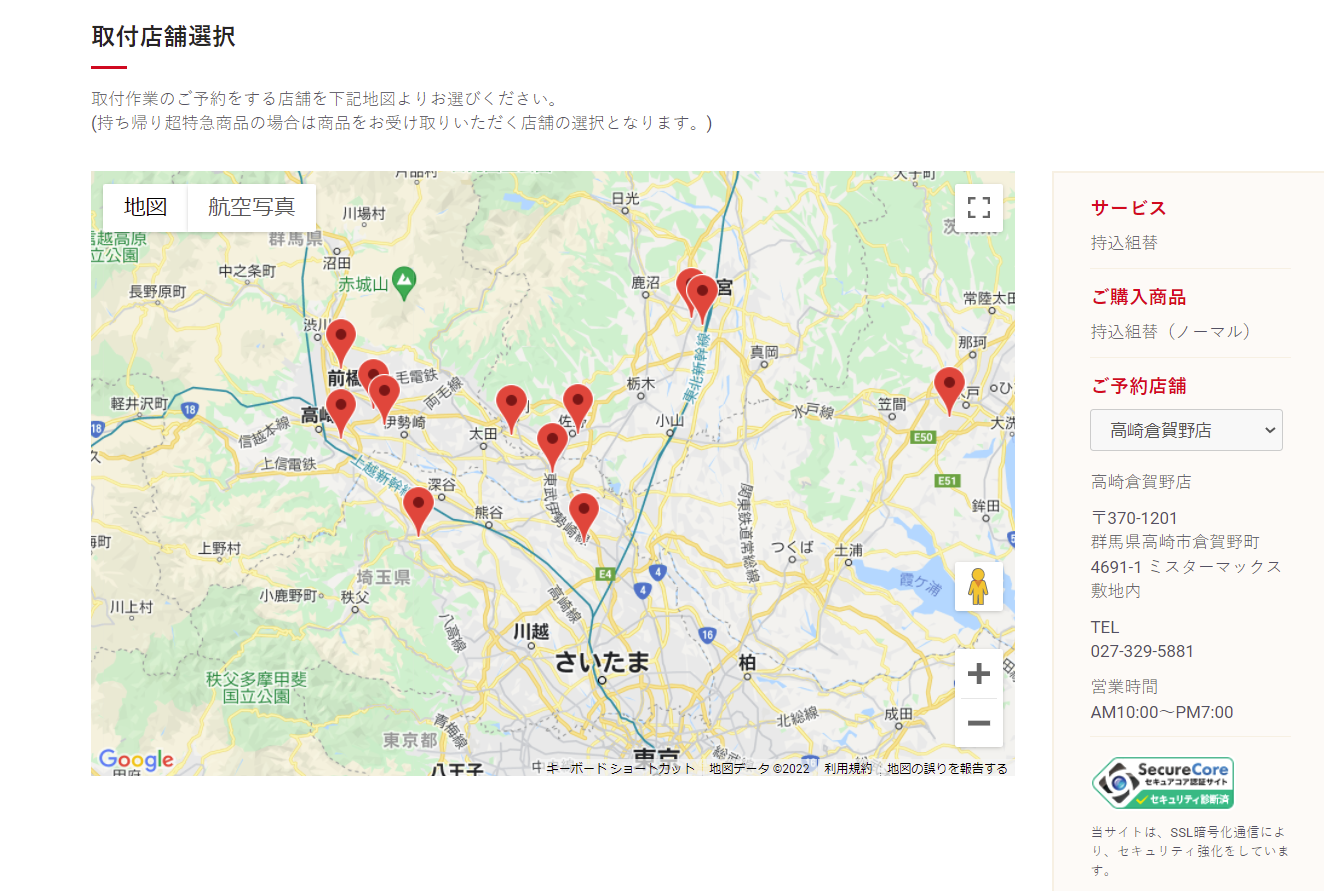This screenshot has height=891, width=1324.
Task: Zoom out with the minus button
Action: [978, 722]
